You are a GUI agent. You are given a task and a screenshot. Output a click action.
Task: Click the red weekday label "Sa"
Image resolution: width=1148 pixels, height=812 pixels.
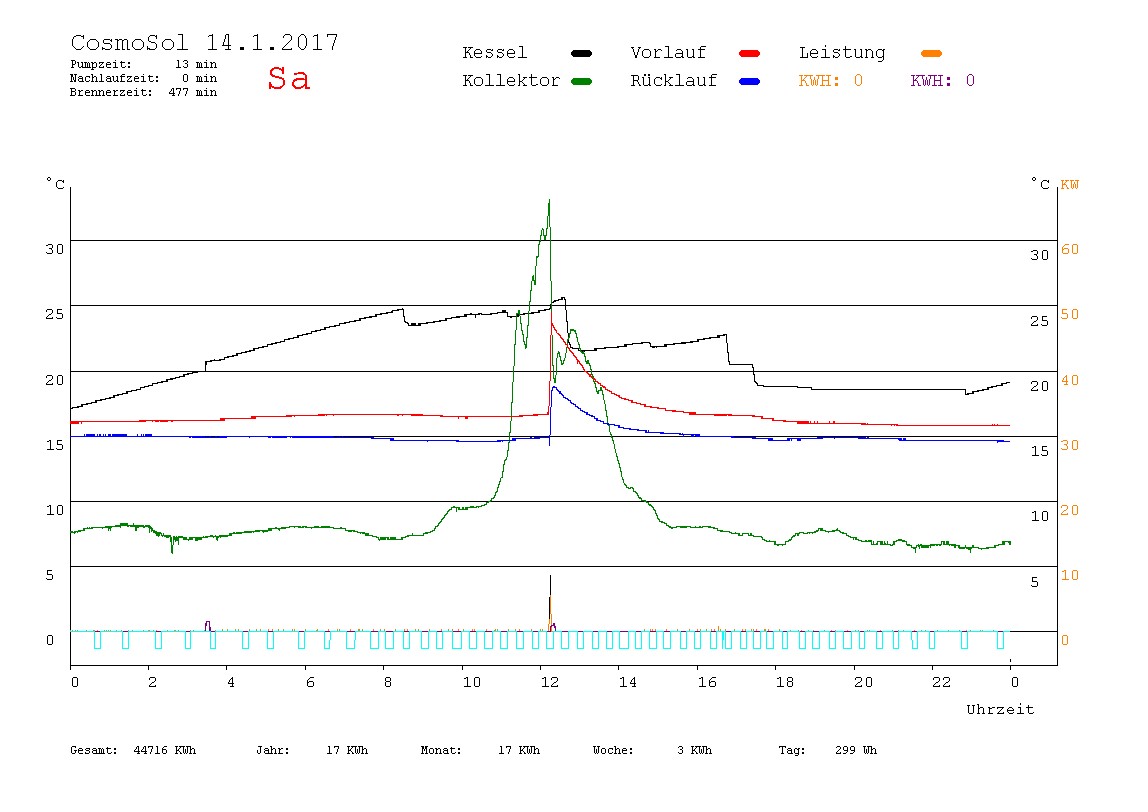(288, 78)
